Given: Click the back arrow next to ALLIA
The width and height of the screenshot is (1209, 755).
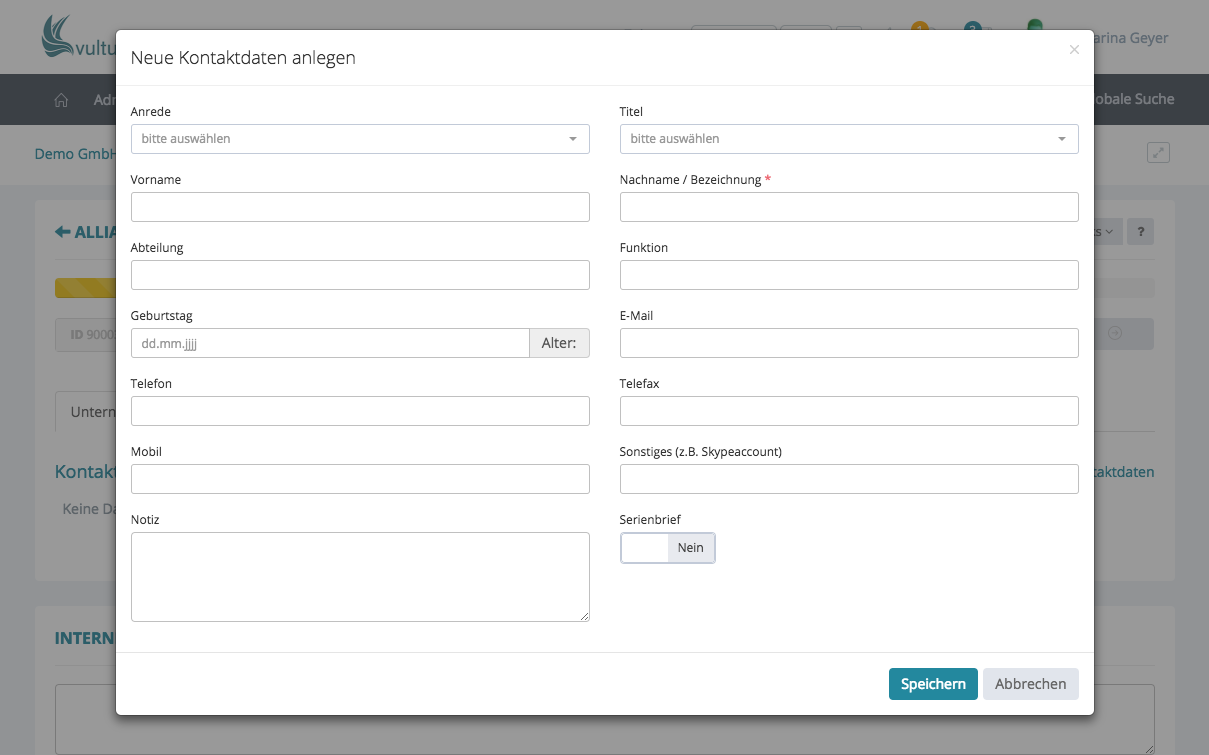Looking at the screenshot, I should click(62, 232).
